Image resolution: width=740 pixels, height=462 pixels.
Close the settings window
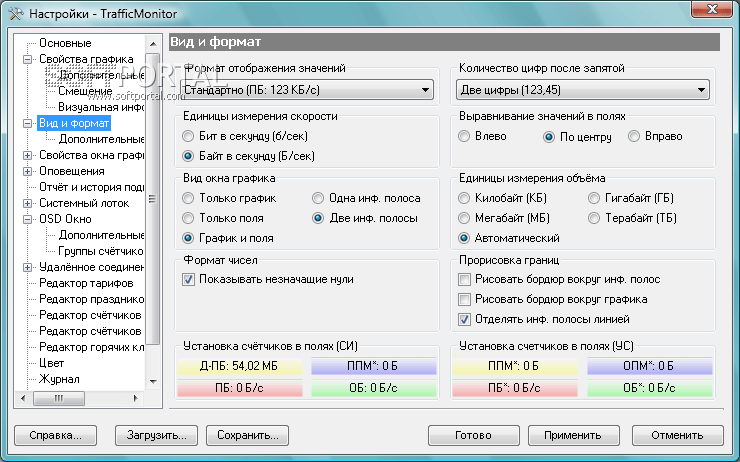click(713, 8)
